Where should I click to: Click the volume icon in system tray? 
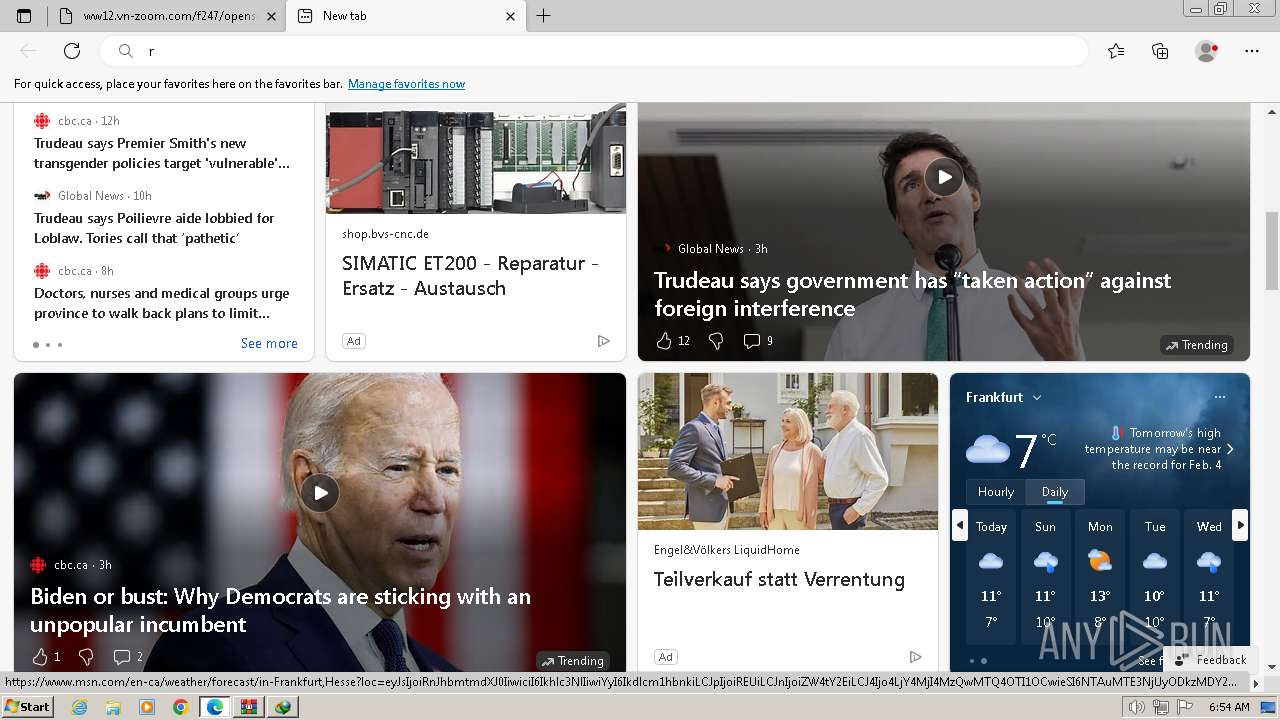(1137, 707)
